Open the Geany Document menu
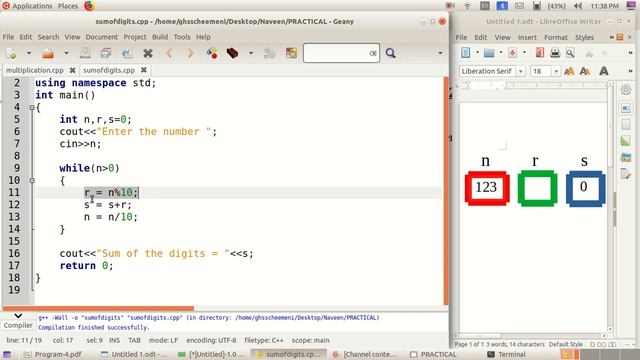 (x=101, y=37)
